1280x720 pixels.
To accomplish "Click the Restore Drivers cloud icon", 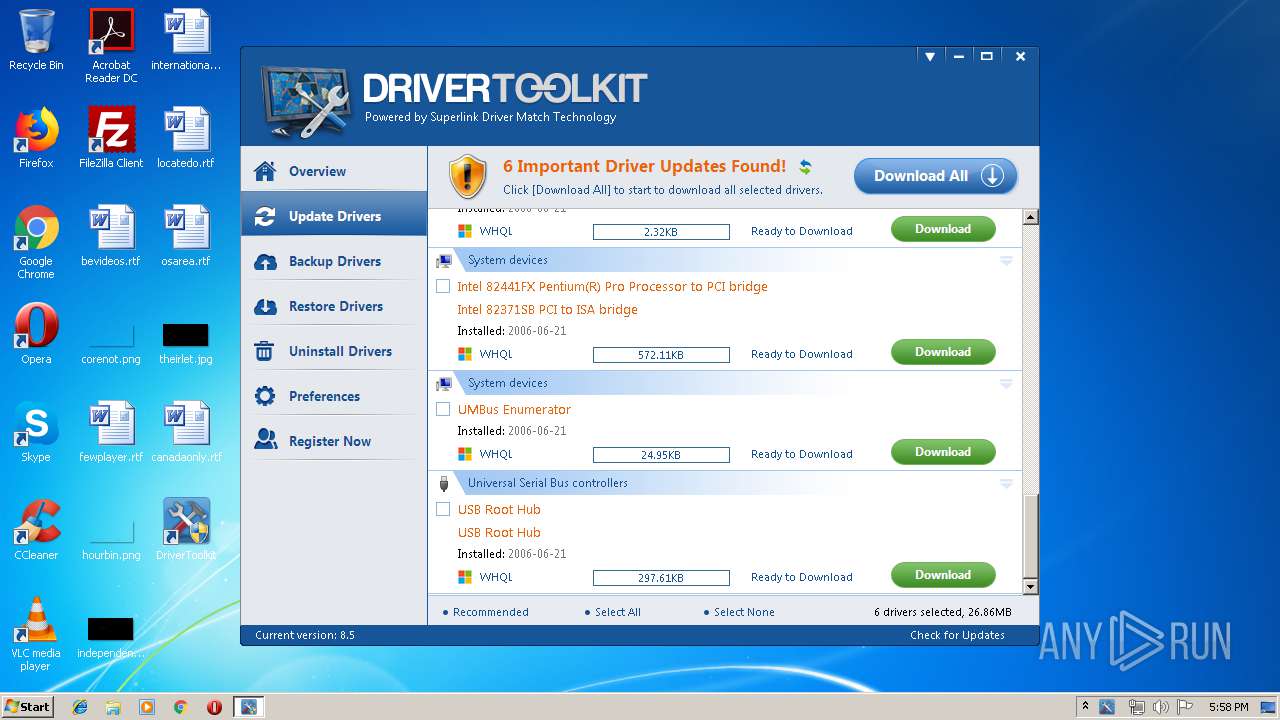I will pyautogui.click(x=265, y=306).
